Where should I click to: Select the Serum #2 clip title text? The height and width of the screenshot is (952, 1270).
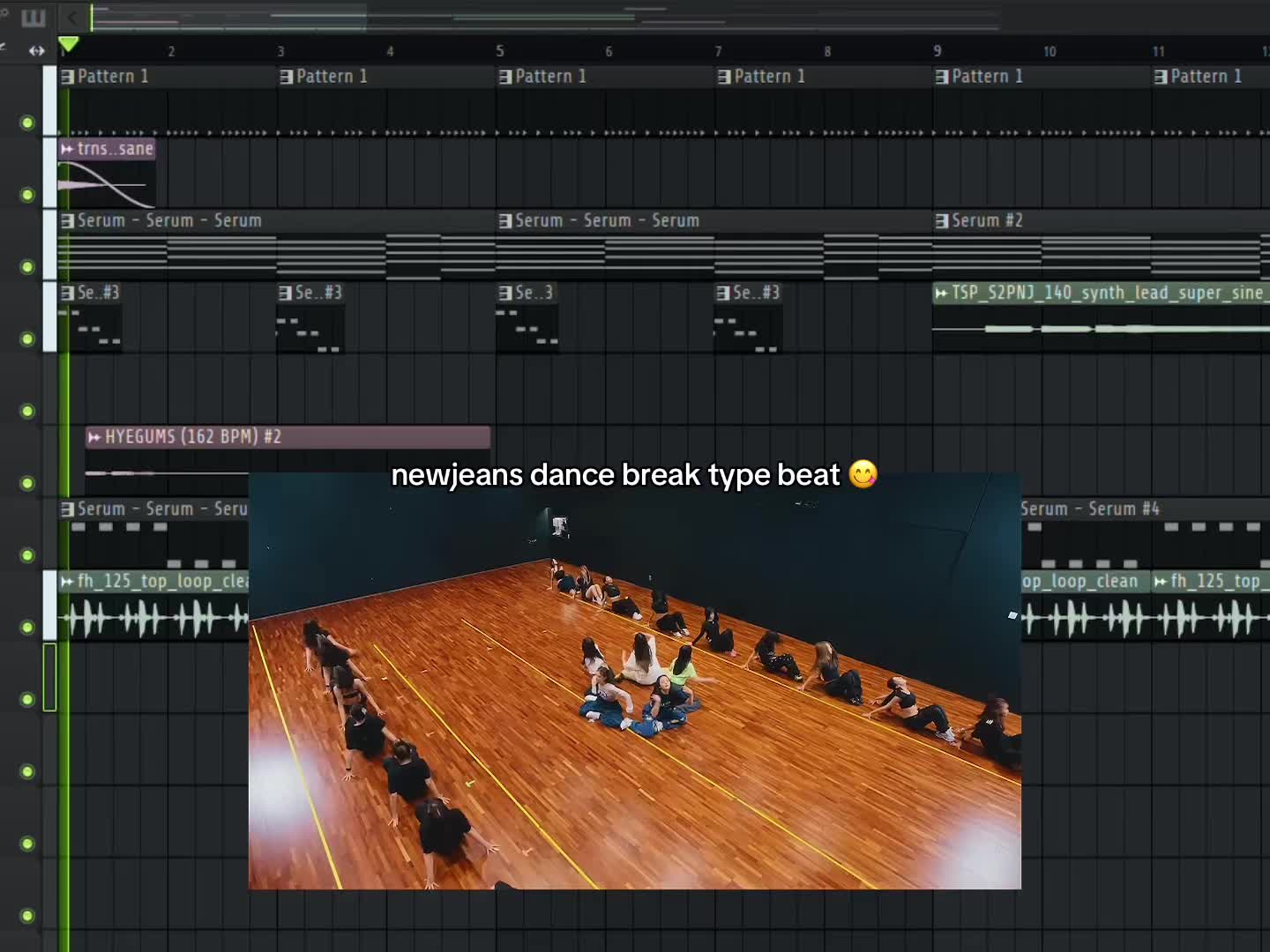click(987, 220)
